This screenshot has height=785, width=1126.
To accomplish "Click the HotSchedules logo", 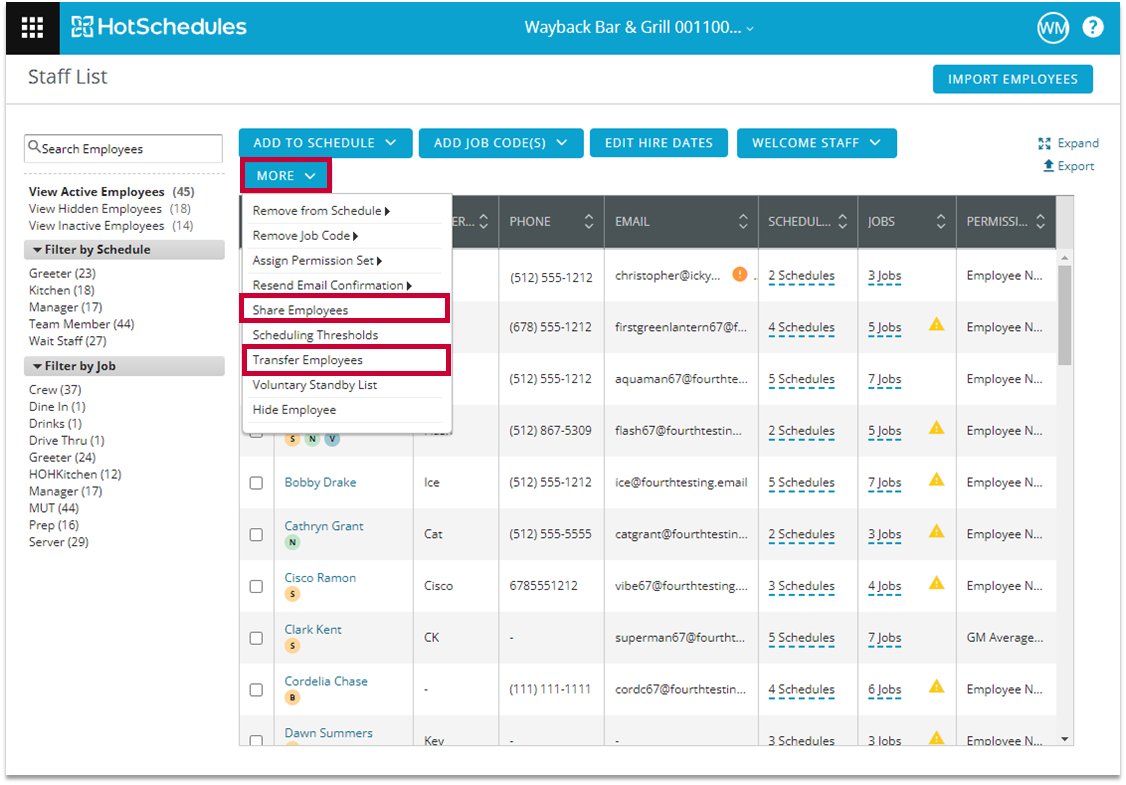I will 159,27.
